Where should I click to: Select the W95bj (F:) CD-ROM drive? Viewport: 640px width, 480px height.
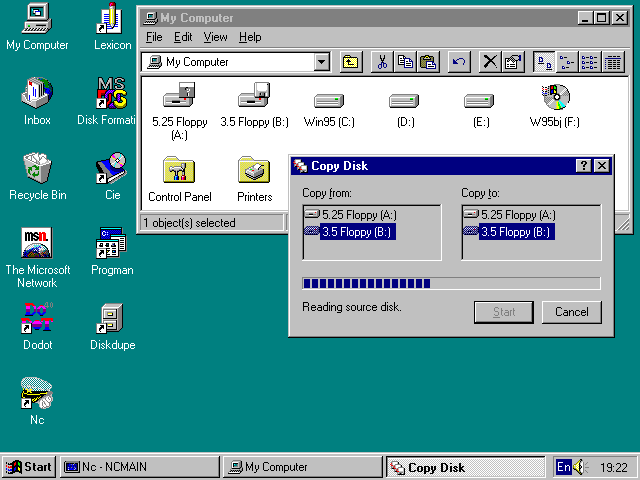[554, 99]
